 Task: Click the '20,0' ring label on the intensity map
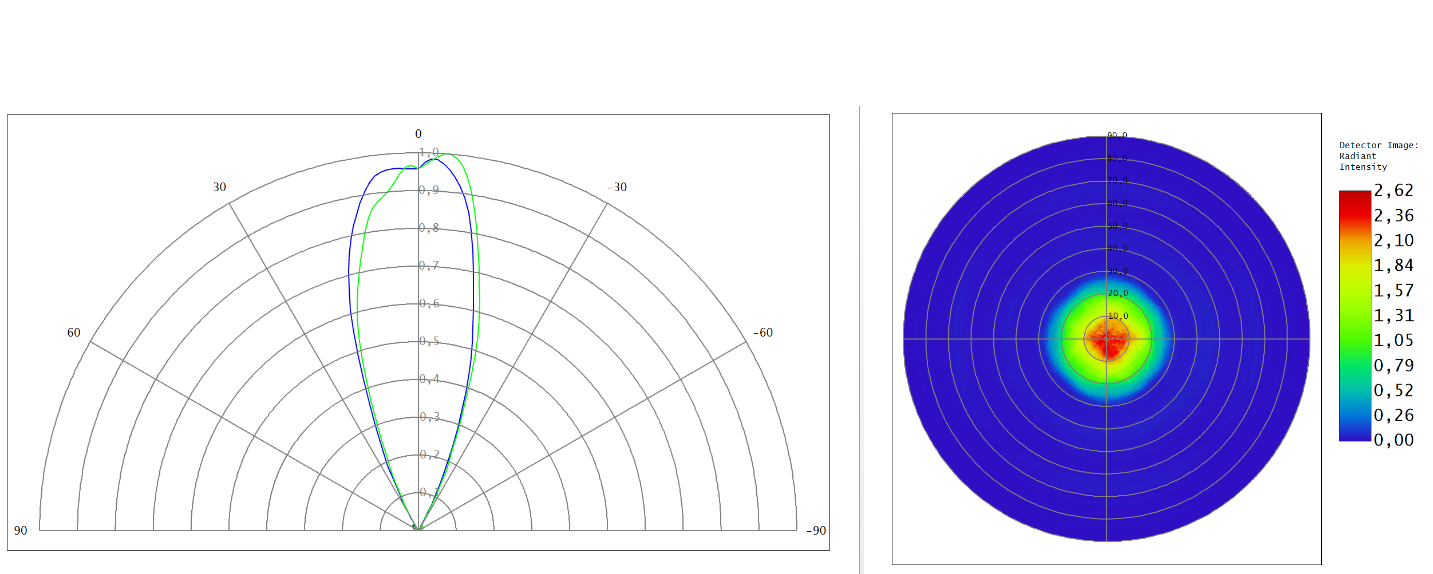(x=1117, y=293)
